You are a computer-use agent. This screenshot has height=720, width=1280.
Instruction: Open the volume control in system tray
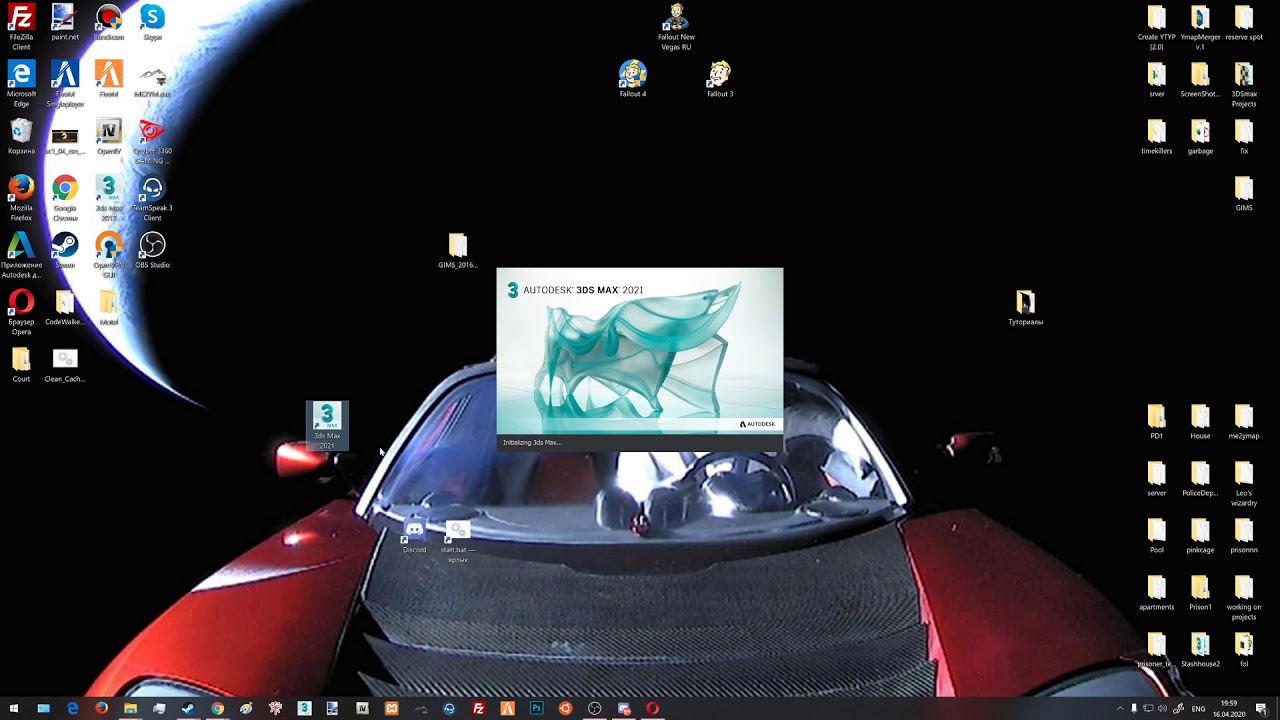(x=1162, y=708)
